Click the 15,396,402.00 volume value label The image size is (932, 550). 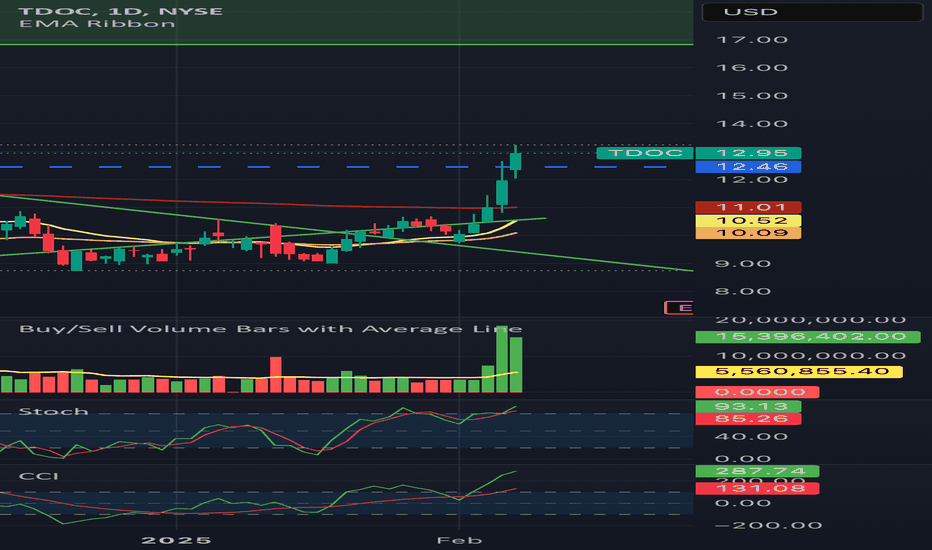coord(808,337)
